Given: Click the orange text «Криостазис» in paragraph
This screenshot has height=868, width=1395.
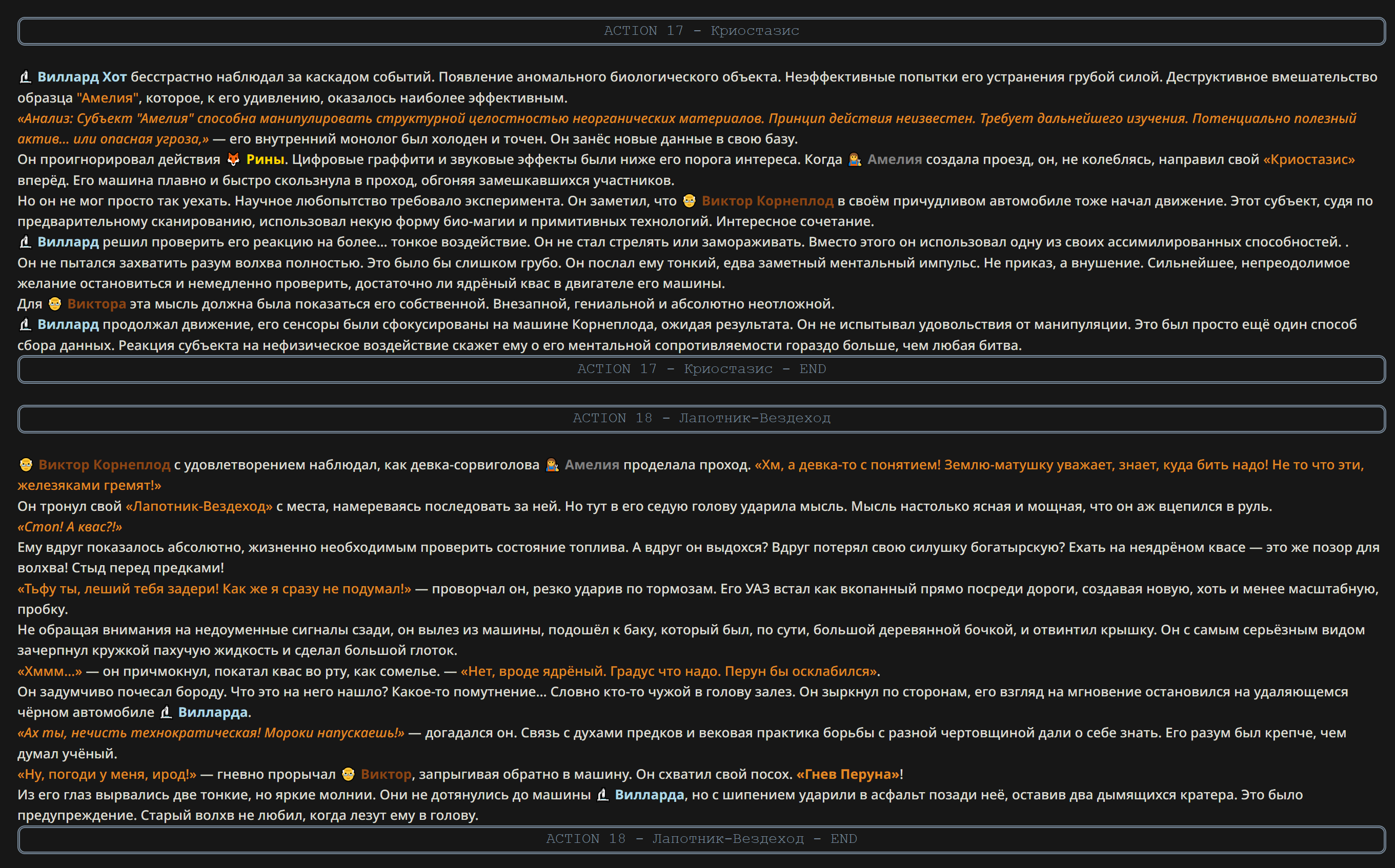Looking at the screenshot, I should (x=1309, y=159).
